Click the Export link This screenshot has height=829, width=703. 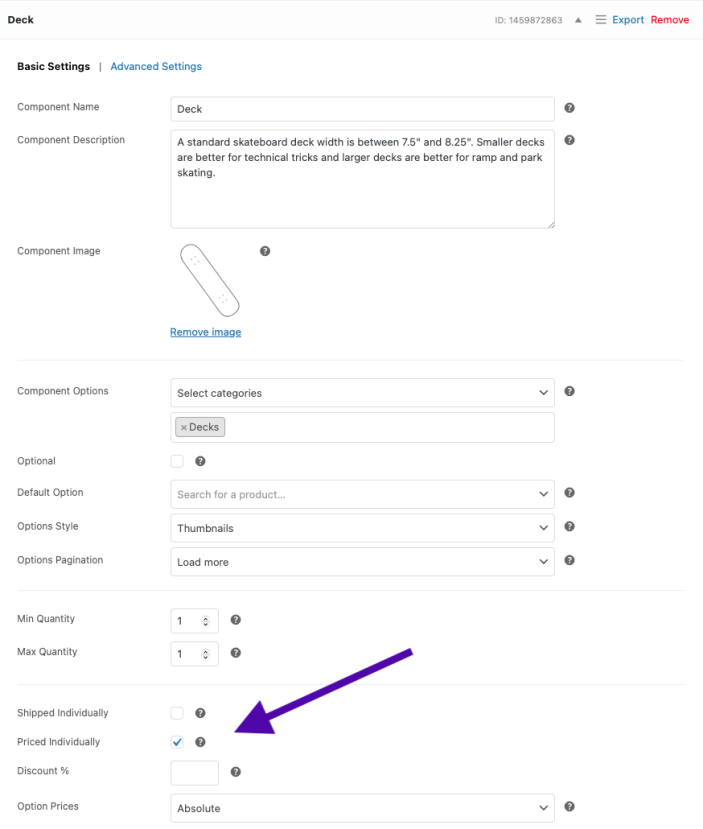(x=628, y=20)
